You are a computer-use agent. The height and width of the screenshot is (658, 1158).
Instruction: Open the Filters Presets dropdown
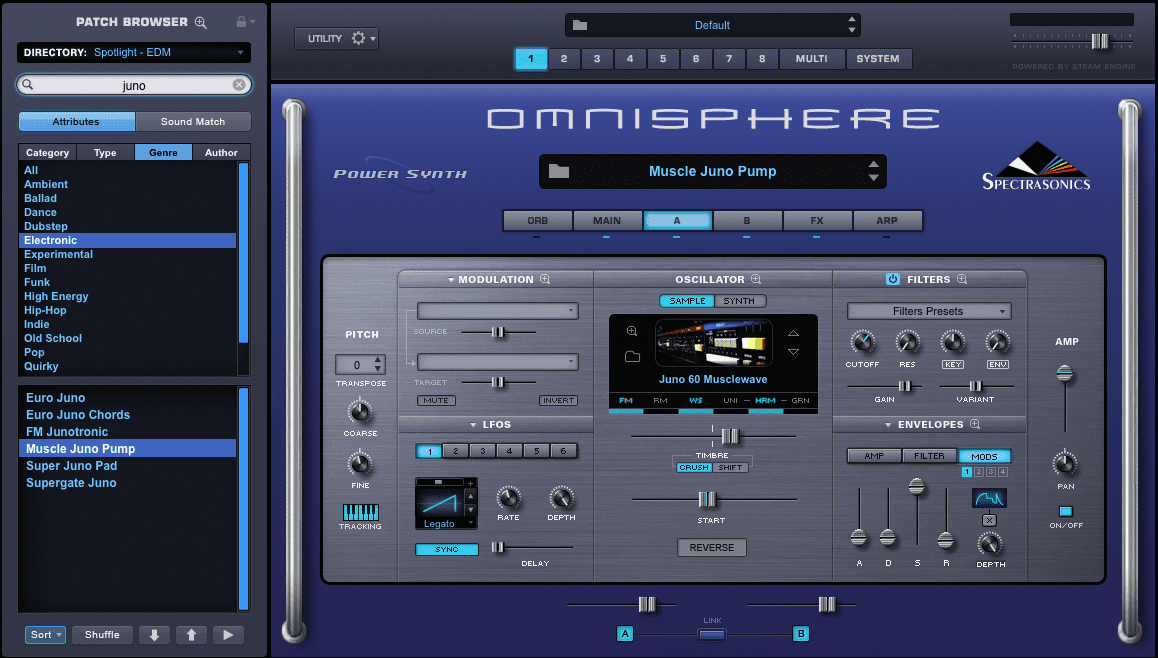(928, 311)
